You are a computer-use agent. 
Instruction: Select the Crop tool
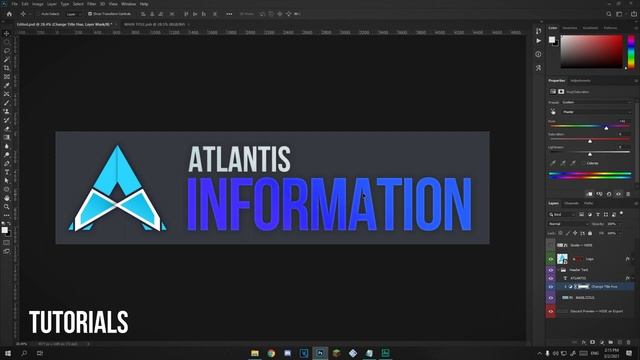click(x=7, y=68)
